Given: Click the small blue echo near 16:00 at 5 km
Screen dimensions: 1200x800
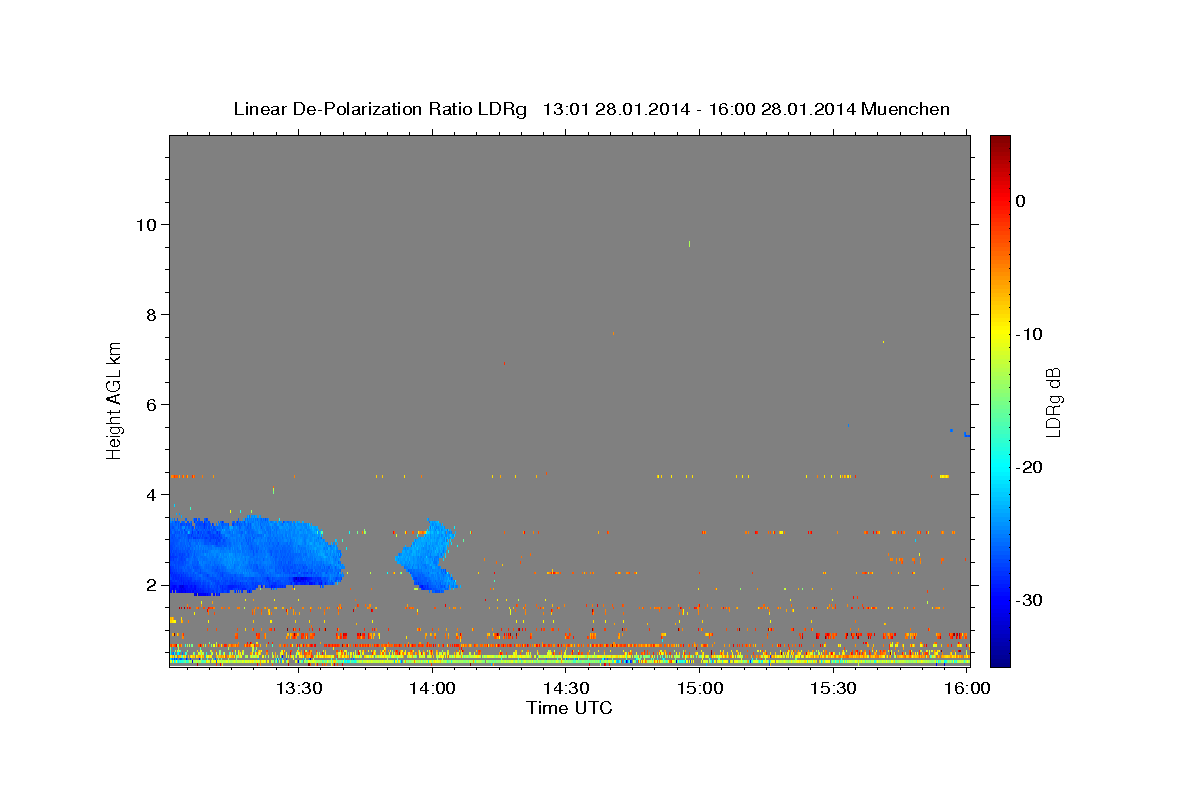Looking at the screenshot, I should tap(966, 434).
